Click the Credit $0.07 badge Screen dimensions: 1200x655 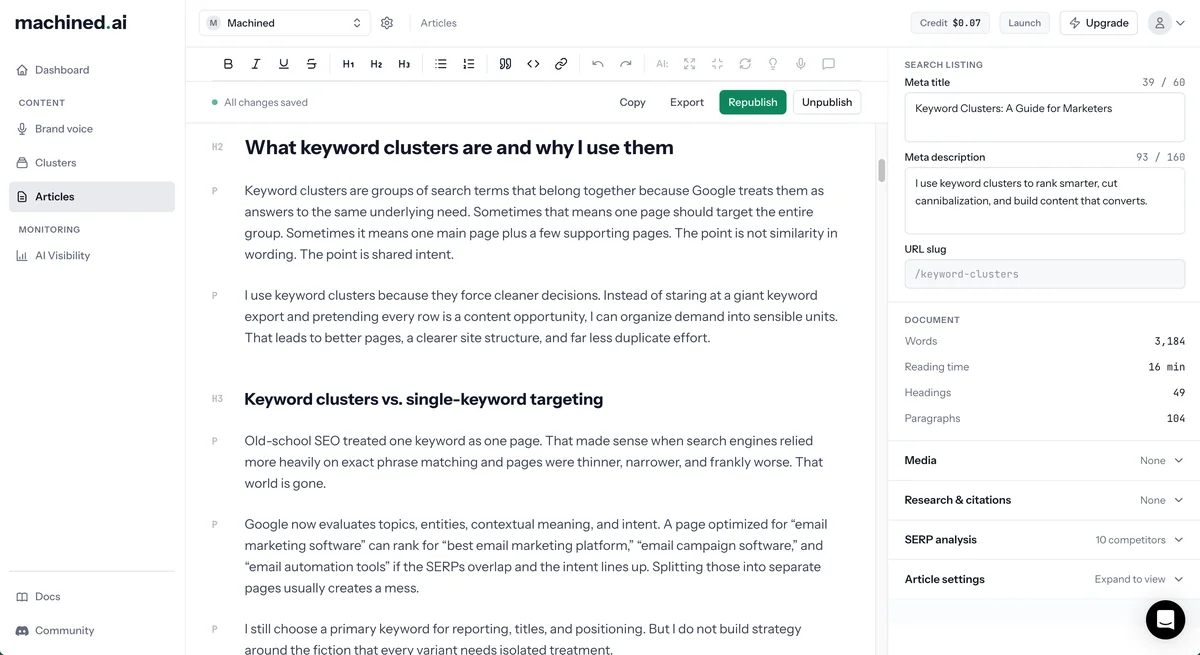950,23
